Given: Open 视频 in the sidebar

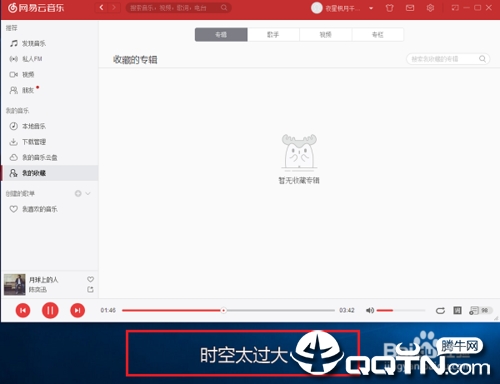Looking at the screenshot, I should [x=49, y=74].
